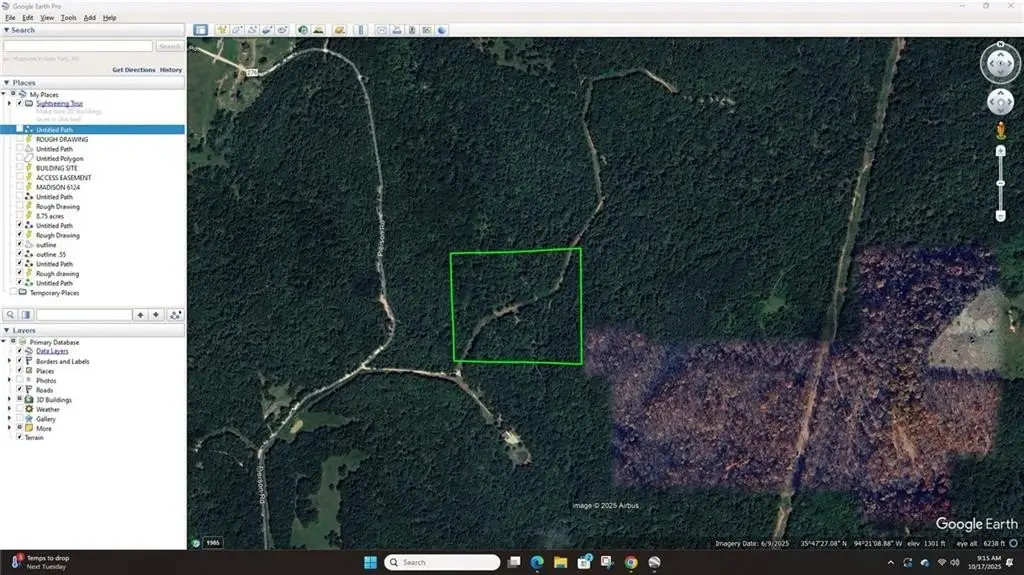1024x575 pixels.
Task: Click the Get Directions link
Action: (133, 70)
